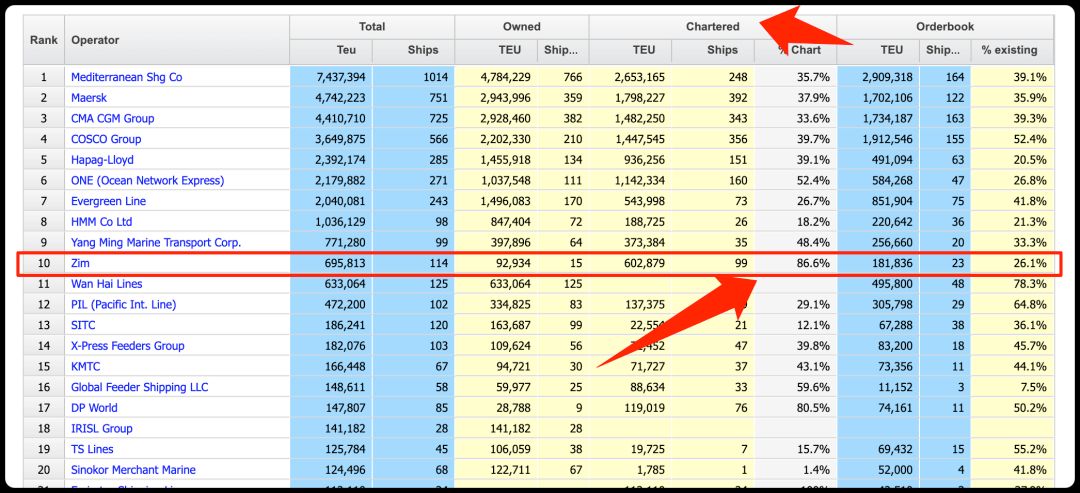This screenshot has width=1080, height=493.
Task: Select the Sinokor Merchant Marine link
Action: tap(133, 470)
